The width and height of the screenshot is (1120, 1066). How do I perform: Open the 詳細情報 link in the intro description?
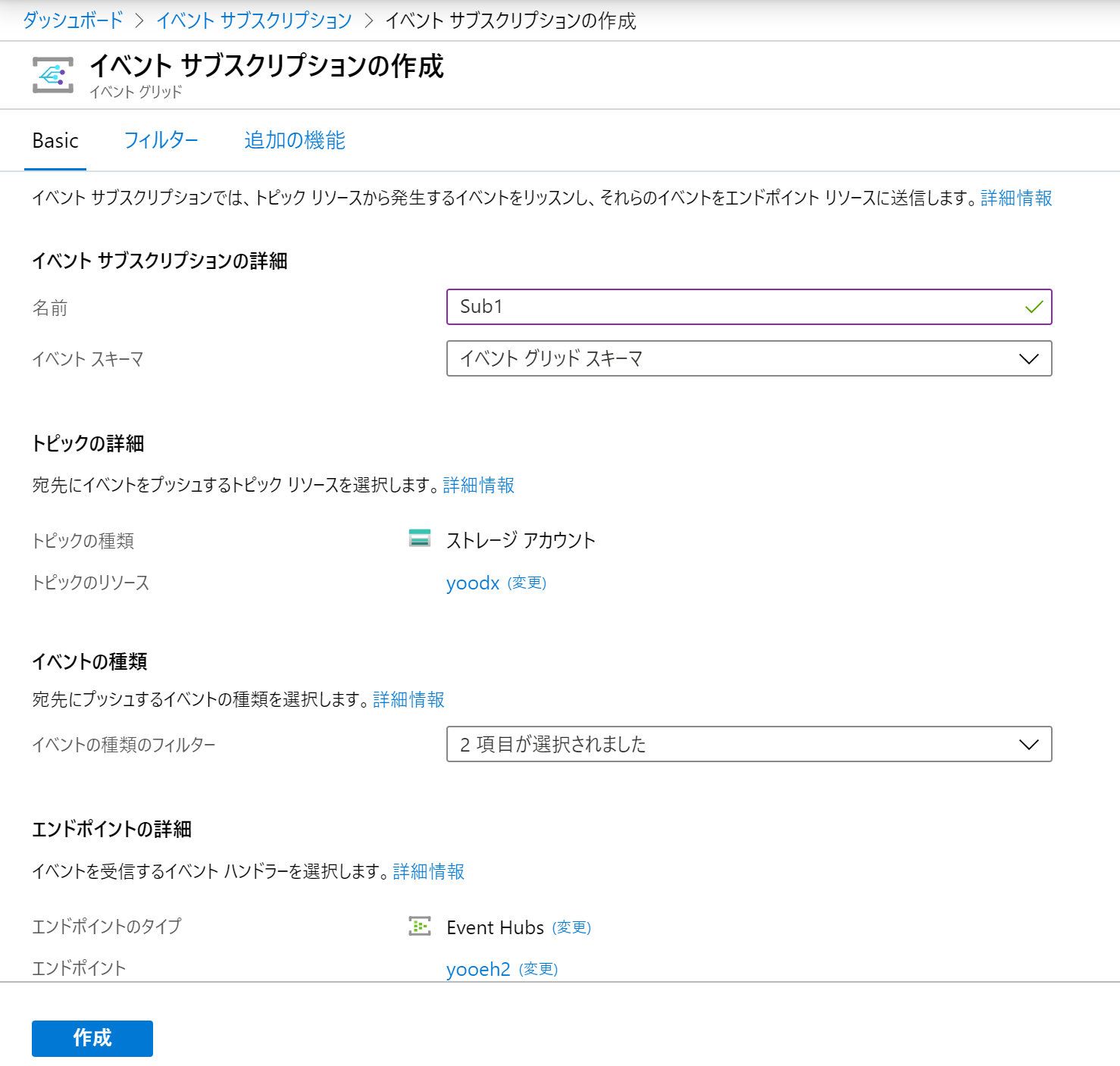click(x=1016, y=199)
